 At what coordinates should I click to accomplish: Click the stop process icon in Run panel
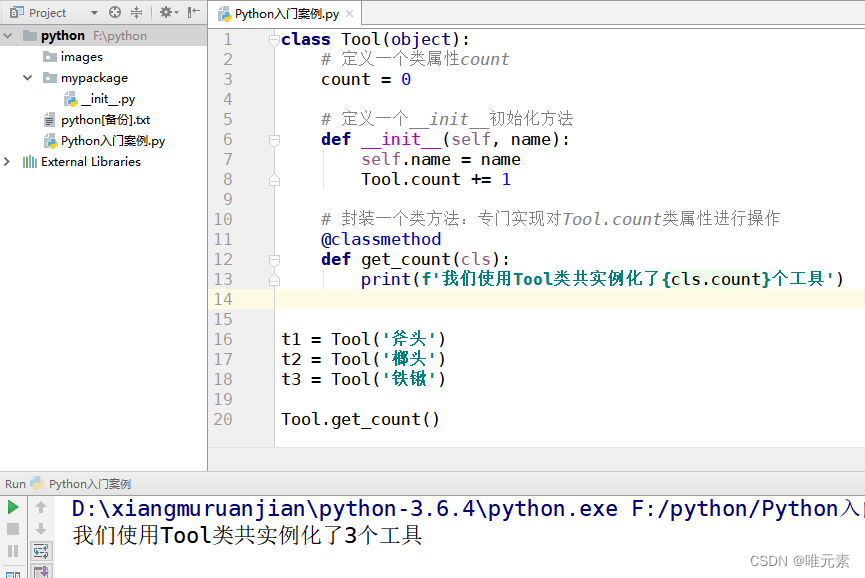13,530
